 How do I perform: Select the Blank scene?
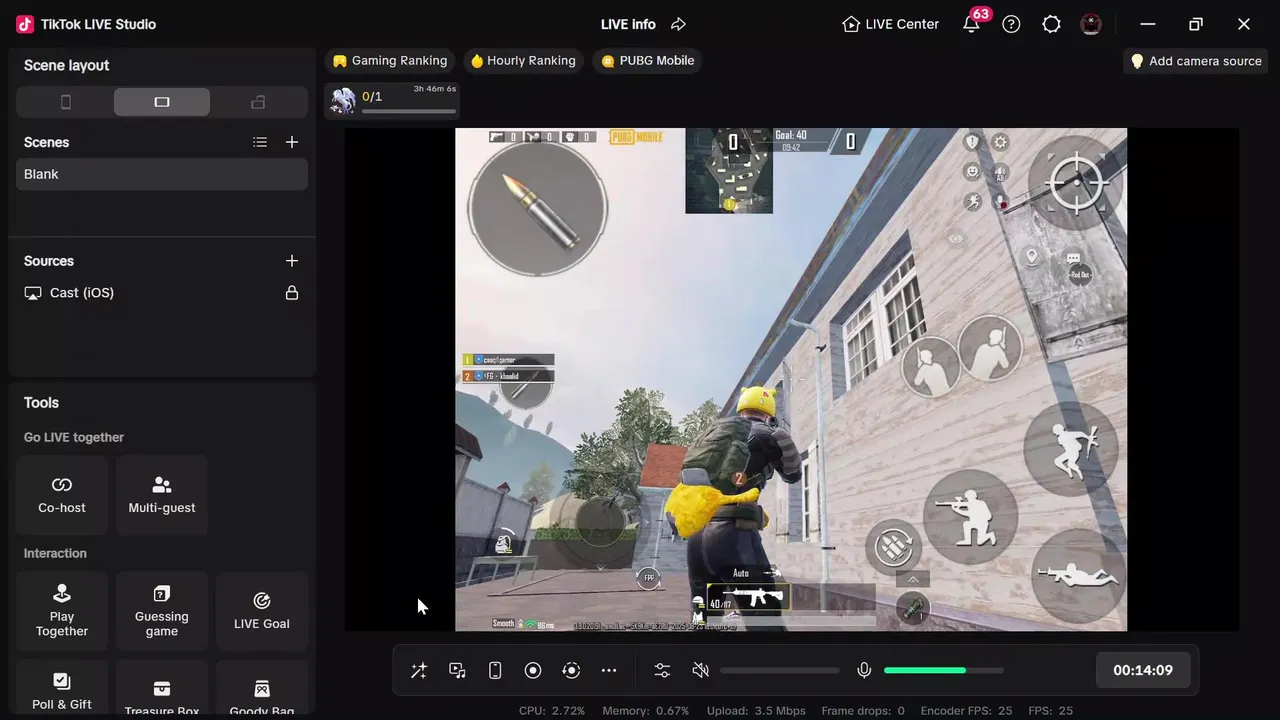click(162, 174)
